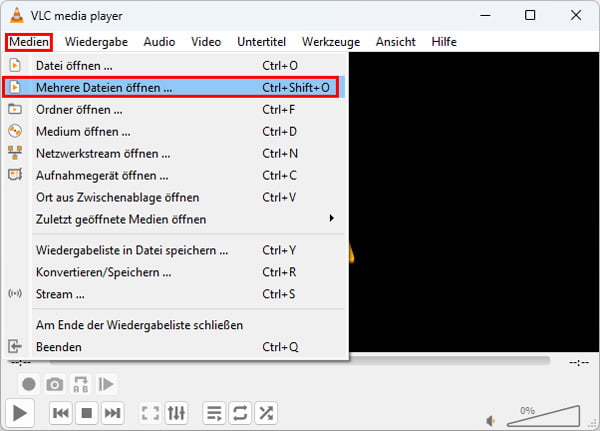Click the exit icon beside 'Beenden'
Screen dimensions: 600x431
coord(15,346)
